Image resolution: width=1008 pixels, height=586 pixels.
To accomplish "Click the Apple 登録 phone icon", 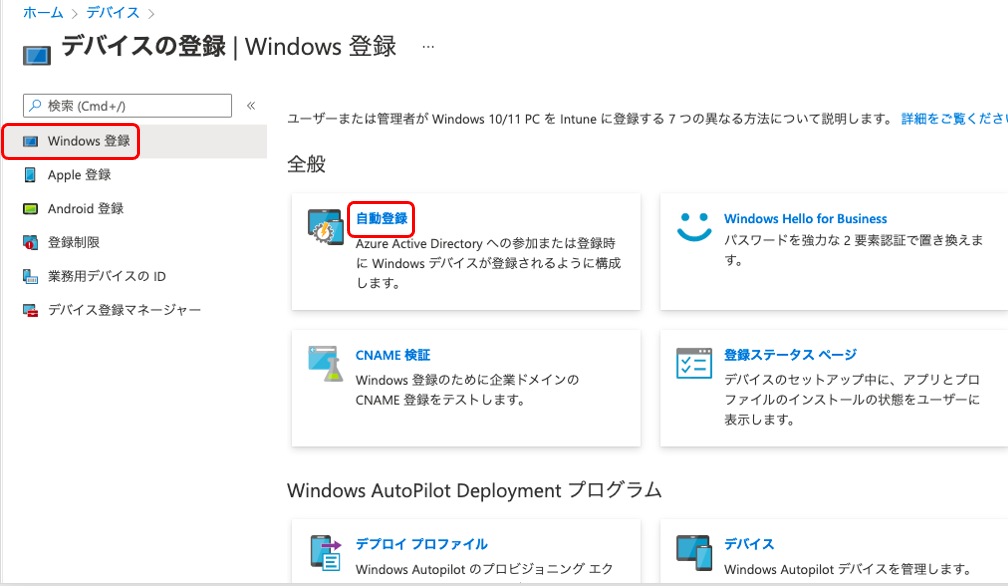I will (30, 175).
